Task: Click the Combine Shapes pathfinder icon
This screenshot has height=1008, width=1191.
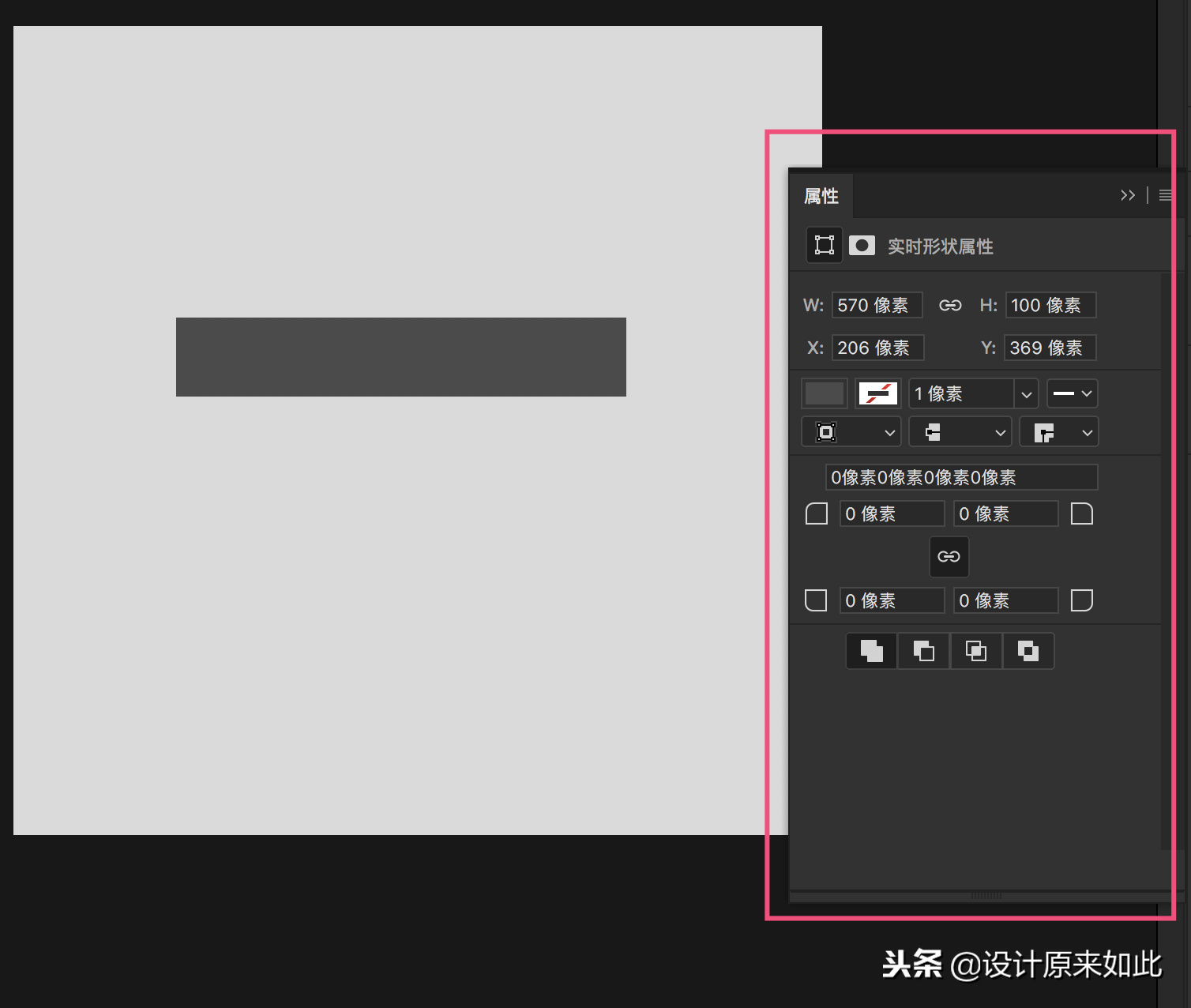Action: [x=870, y=651]
